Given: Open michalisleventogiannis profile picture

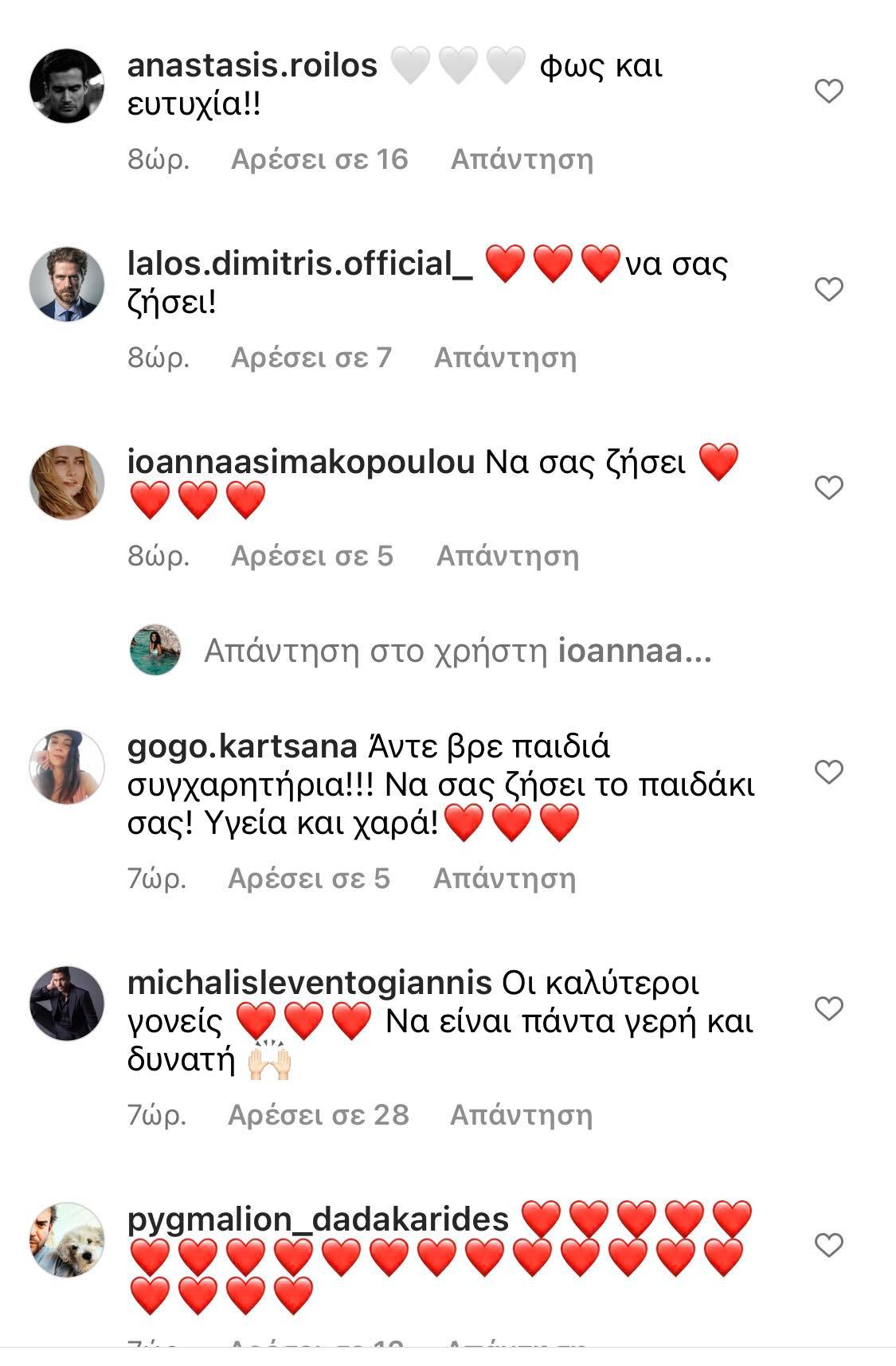Looking at the screenshot, I should tap(67, 1003).
